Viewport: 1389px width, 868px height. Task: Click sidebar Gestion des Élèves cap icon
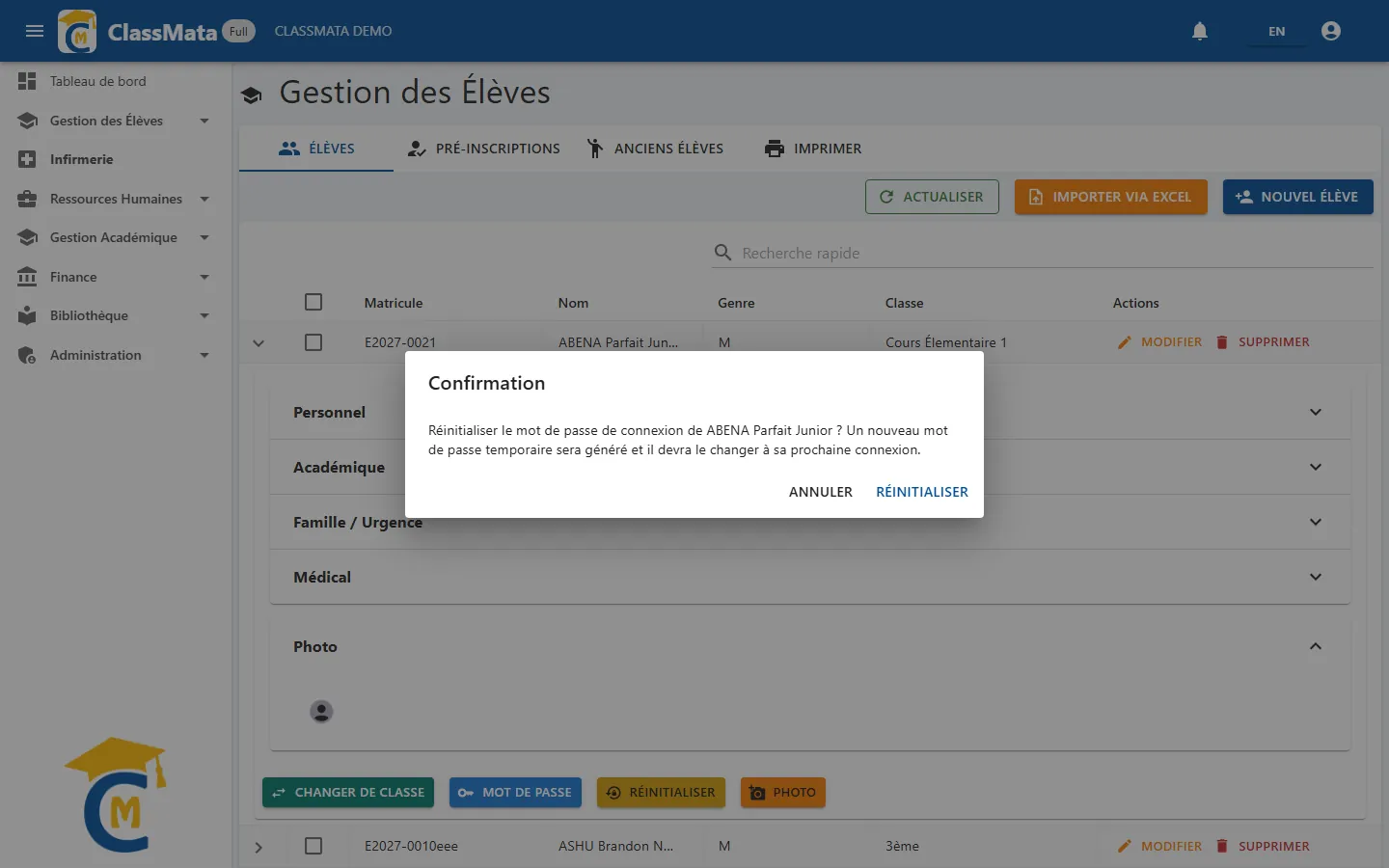pyautogui.click(x=27, y=121)
